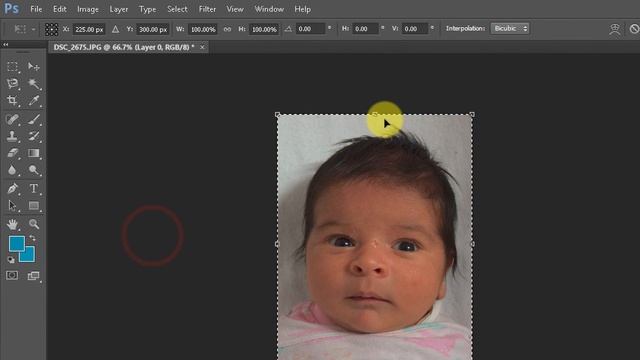Select the Brush tool
The width and height of the screenshot is (640, 360).
[33, 119]
